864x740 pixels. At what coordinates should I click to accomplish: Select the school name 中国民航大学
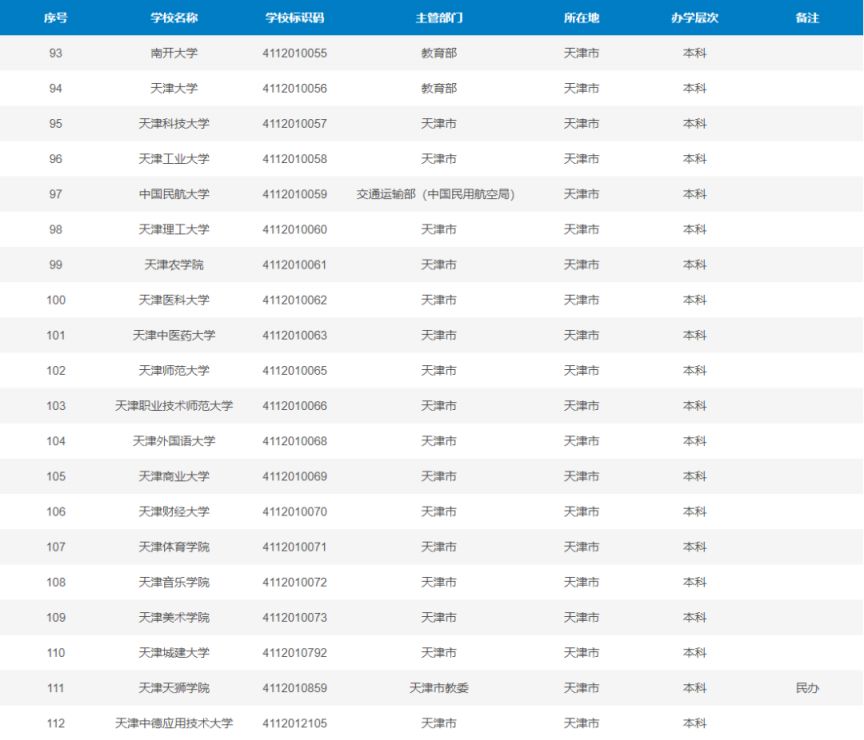(x=174, y=194)
